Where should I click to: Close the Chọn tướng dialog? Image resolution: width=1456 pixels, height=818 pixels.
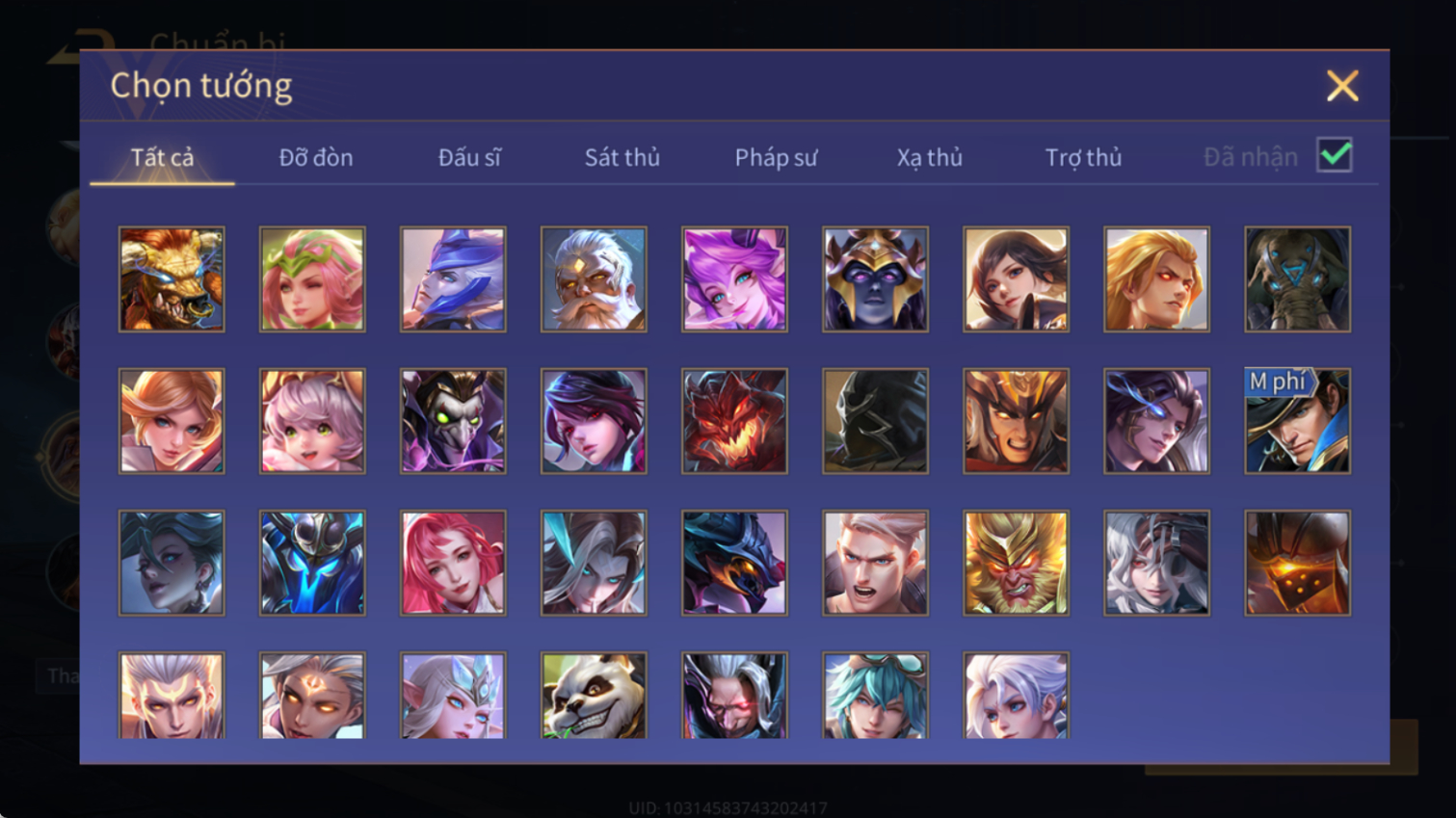[x=1342, y=86]
